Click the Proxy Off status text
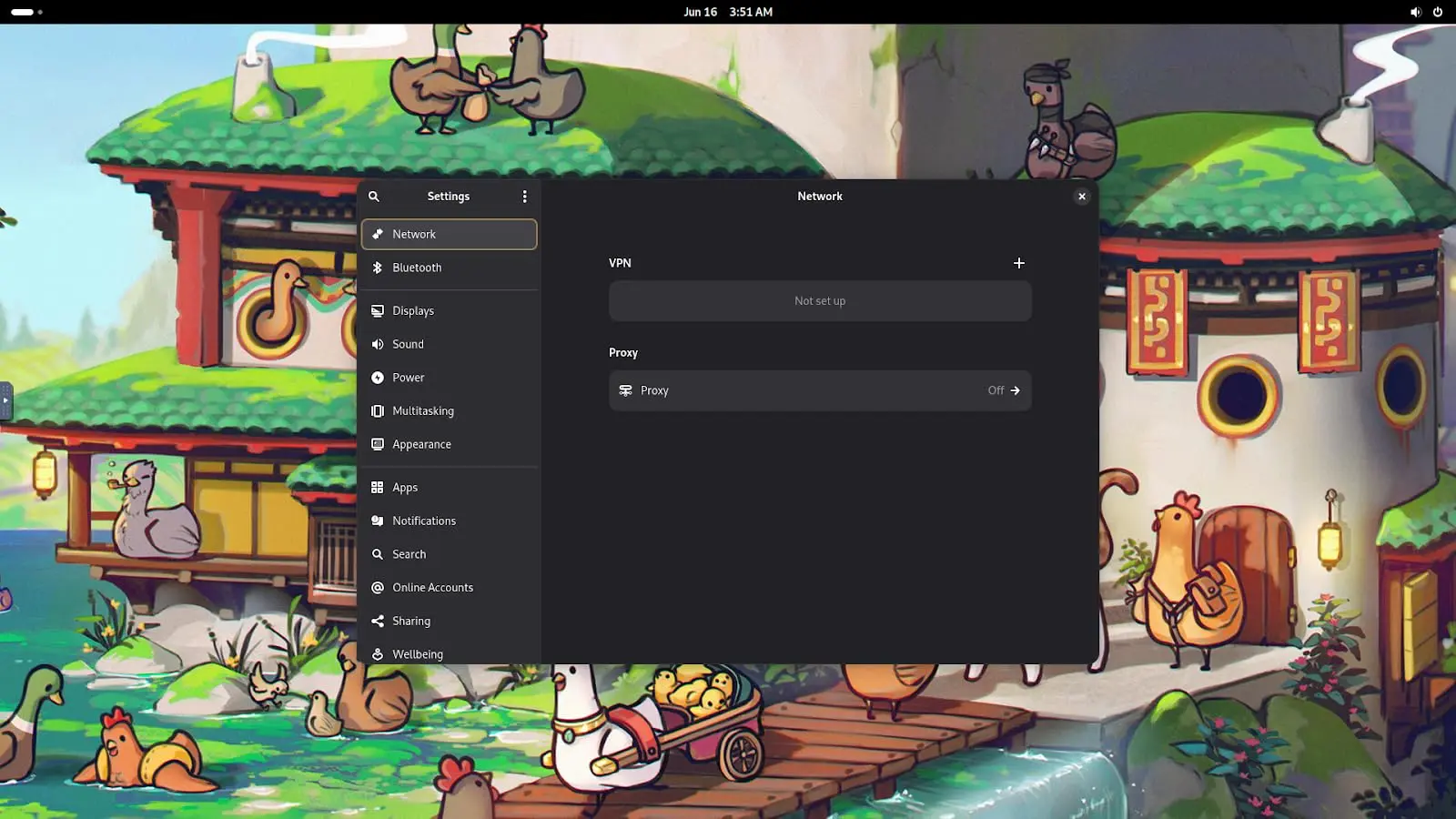 pyautogui.click(x=996, y=390)
